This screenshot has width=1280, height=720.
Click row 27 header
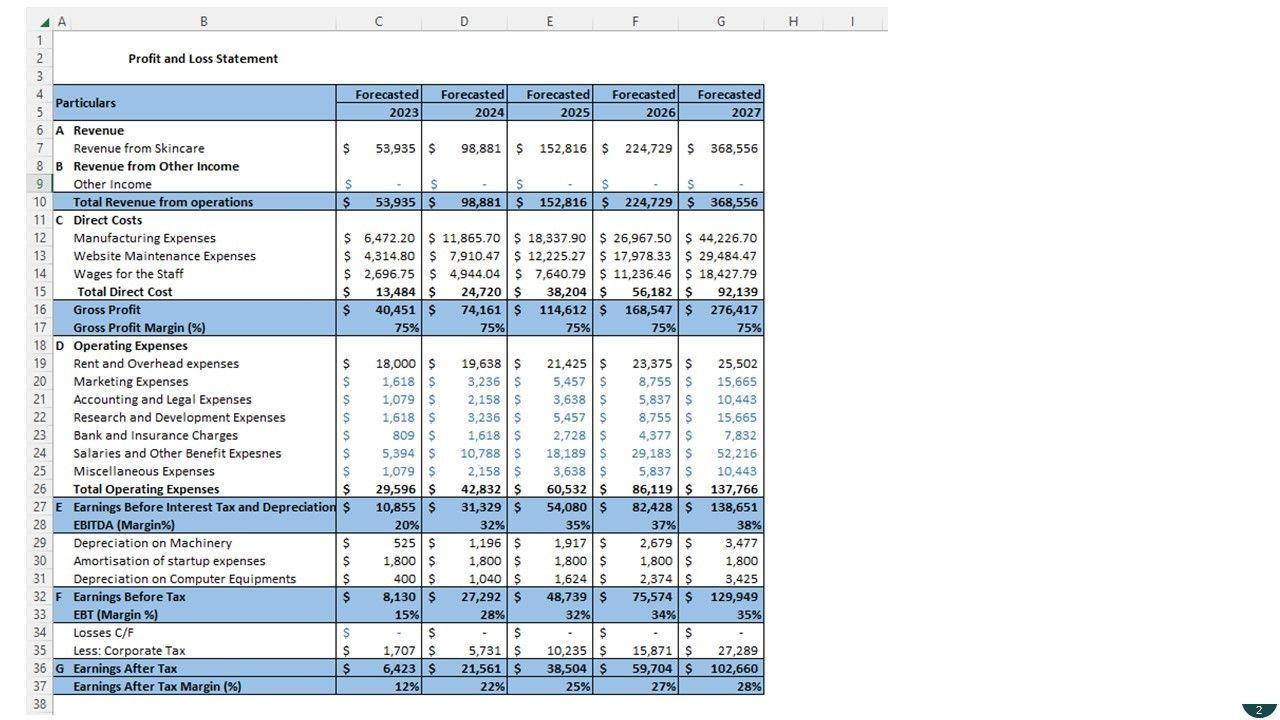point(40,507)
